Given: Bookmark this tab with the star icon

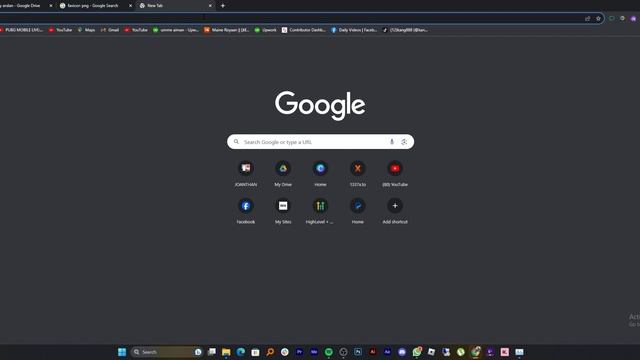Looking at the screenshot, I should 598,18.
